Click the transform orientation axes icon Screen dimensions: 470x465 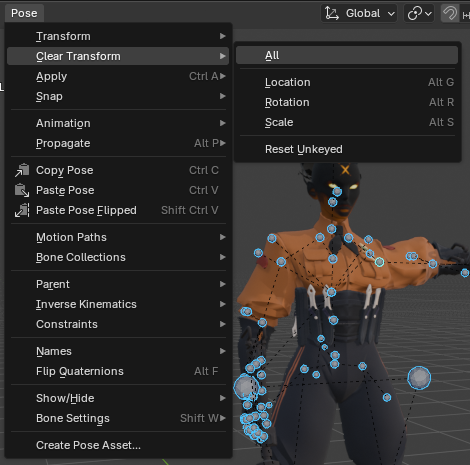coord(332,13)
